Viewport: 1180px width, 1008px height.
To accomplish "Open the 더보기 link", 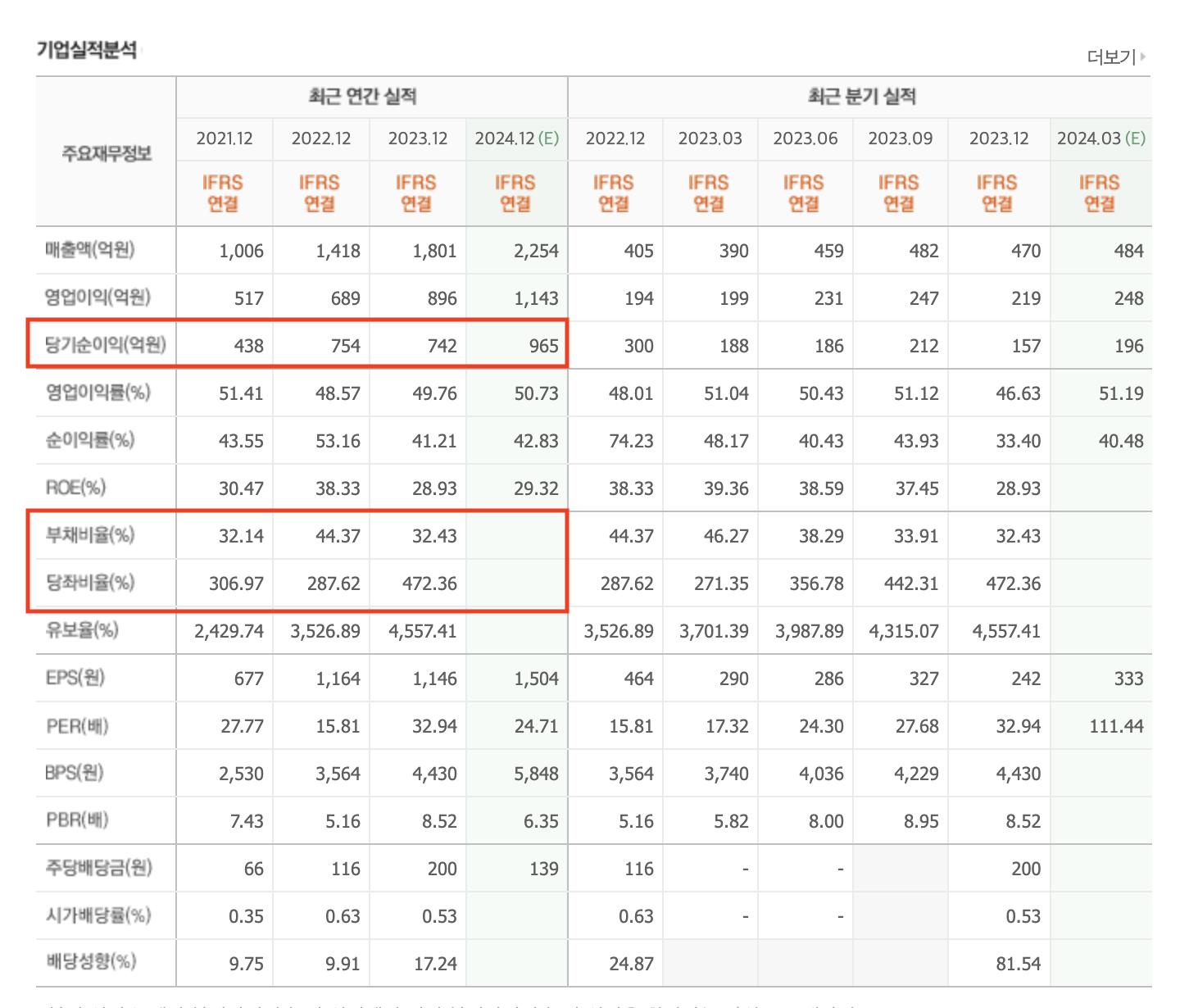I will [1110, 57].
